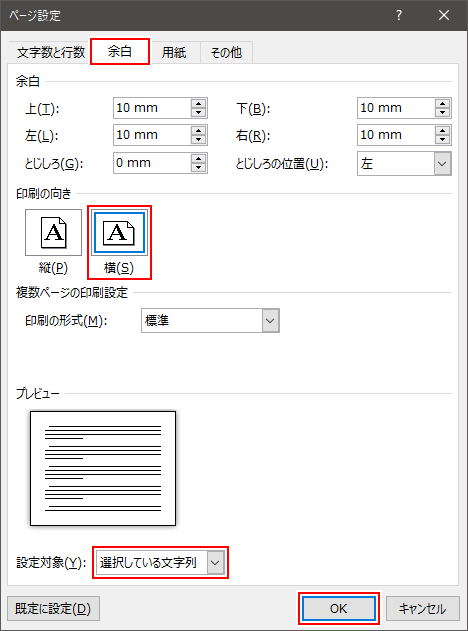Click into the とじしろ gutter field
The image size is (468, 631).
pos(152,163)
